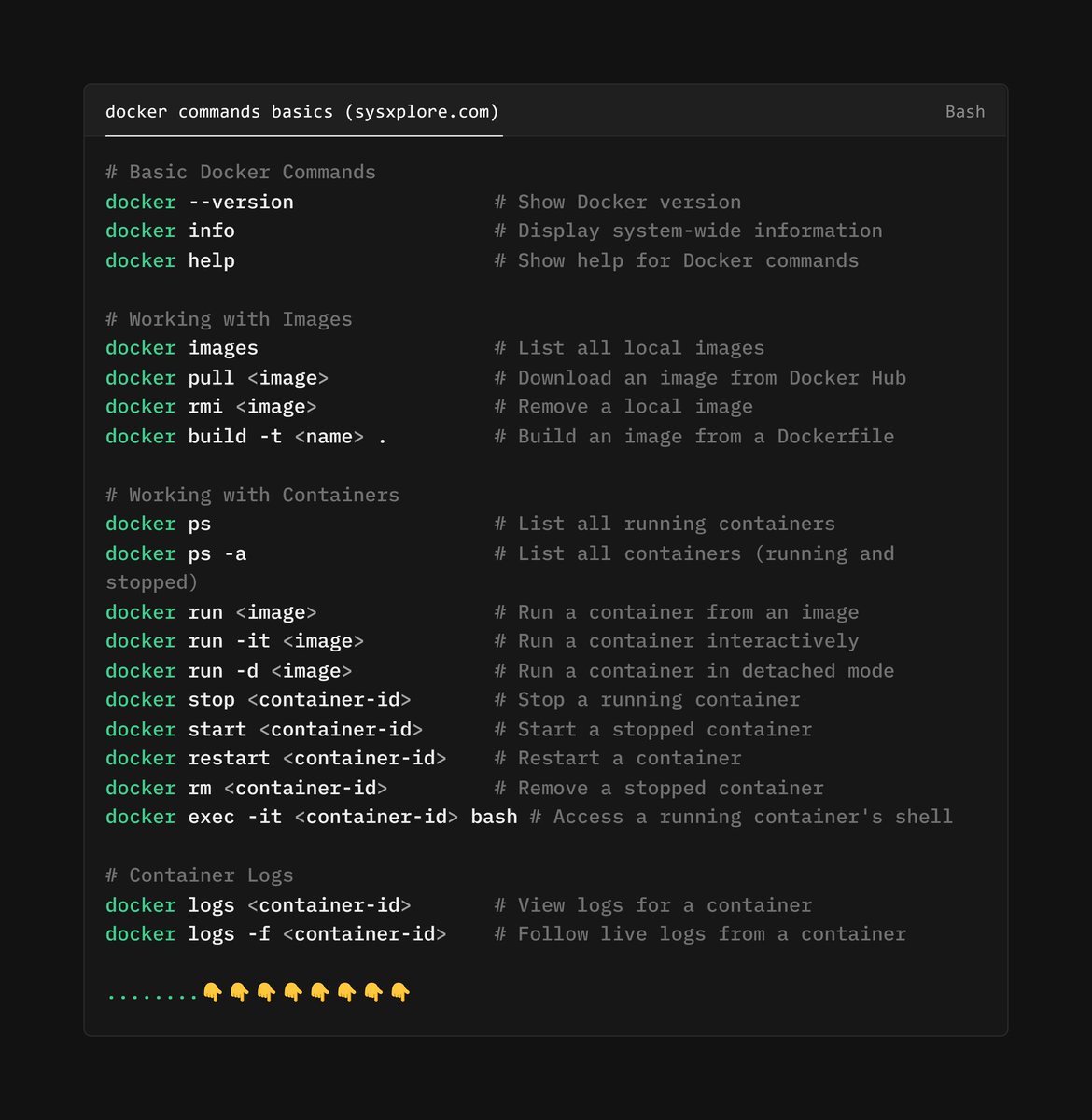Viewport: 1092px width, 1120px height.
Task: Click '# Run a container in detached mode' comment
Action: click(x=694, y=671)
